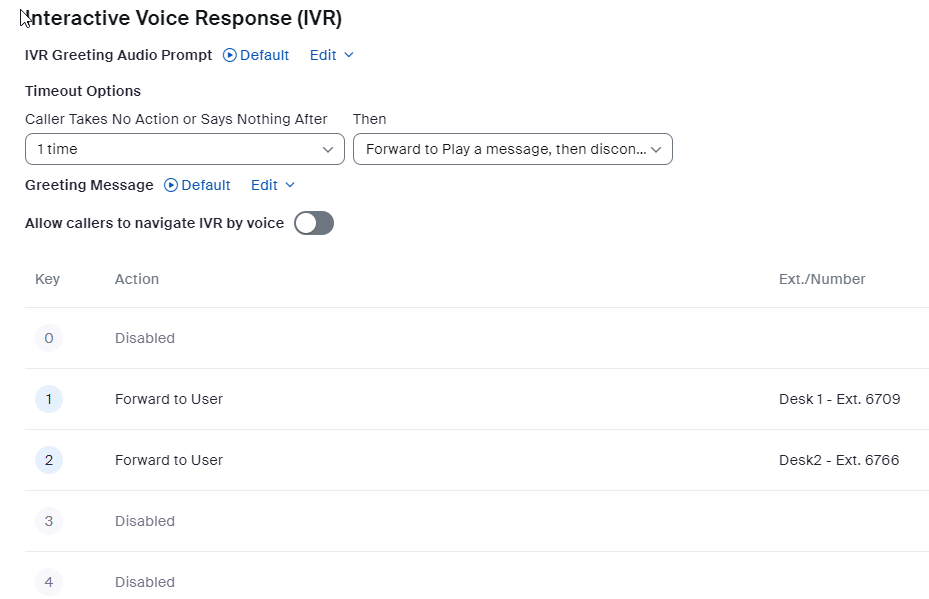Open Edit dropdown for Greeting Message
929x599 pixels.
[x=272, y=185]
